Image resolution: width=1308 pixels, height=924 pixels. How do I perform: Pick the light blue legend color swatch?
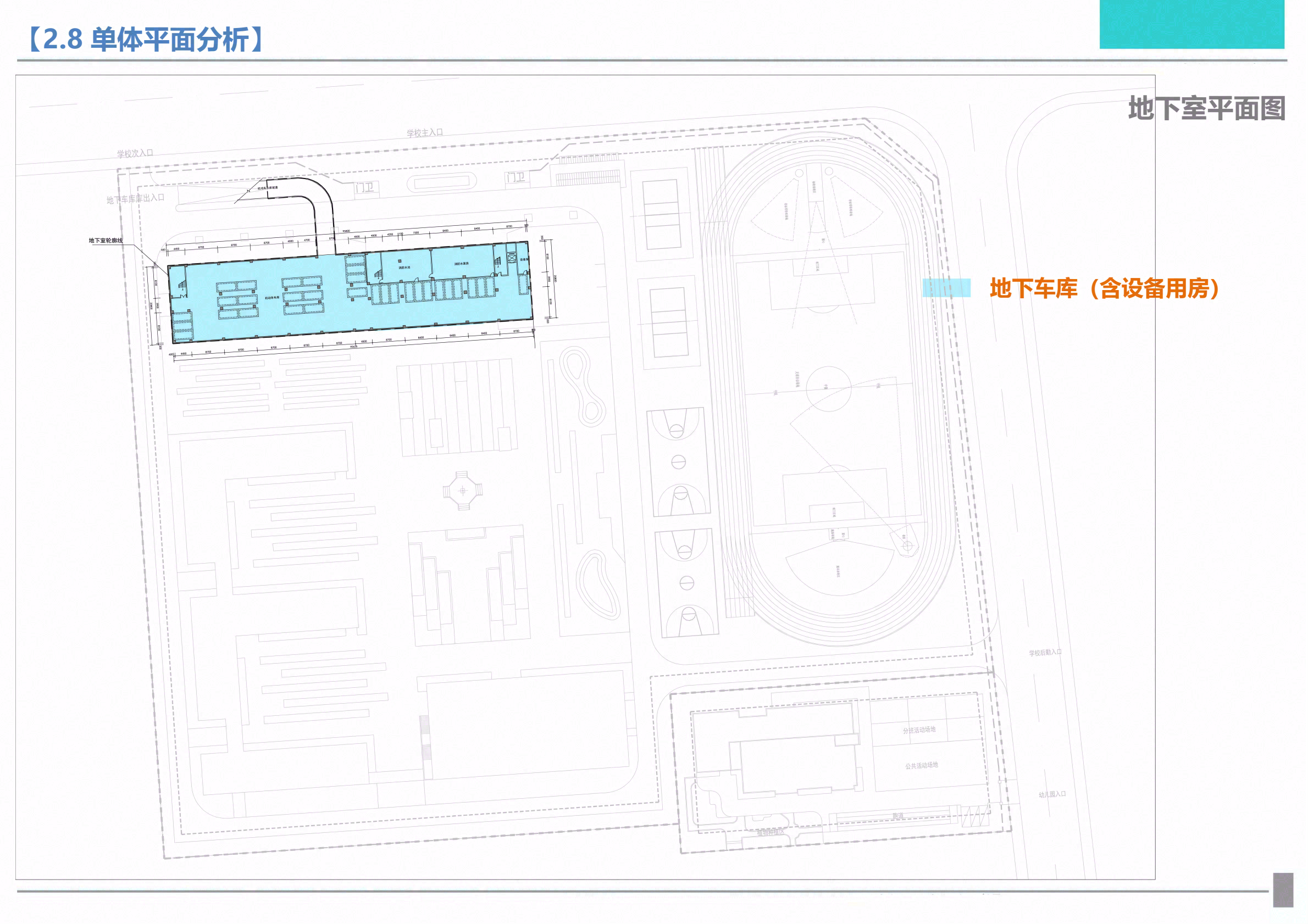[946, 288]
